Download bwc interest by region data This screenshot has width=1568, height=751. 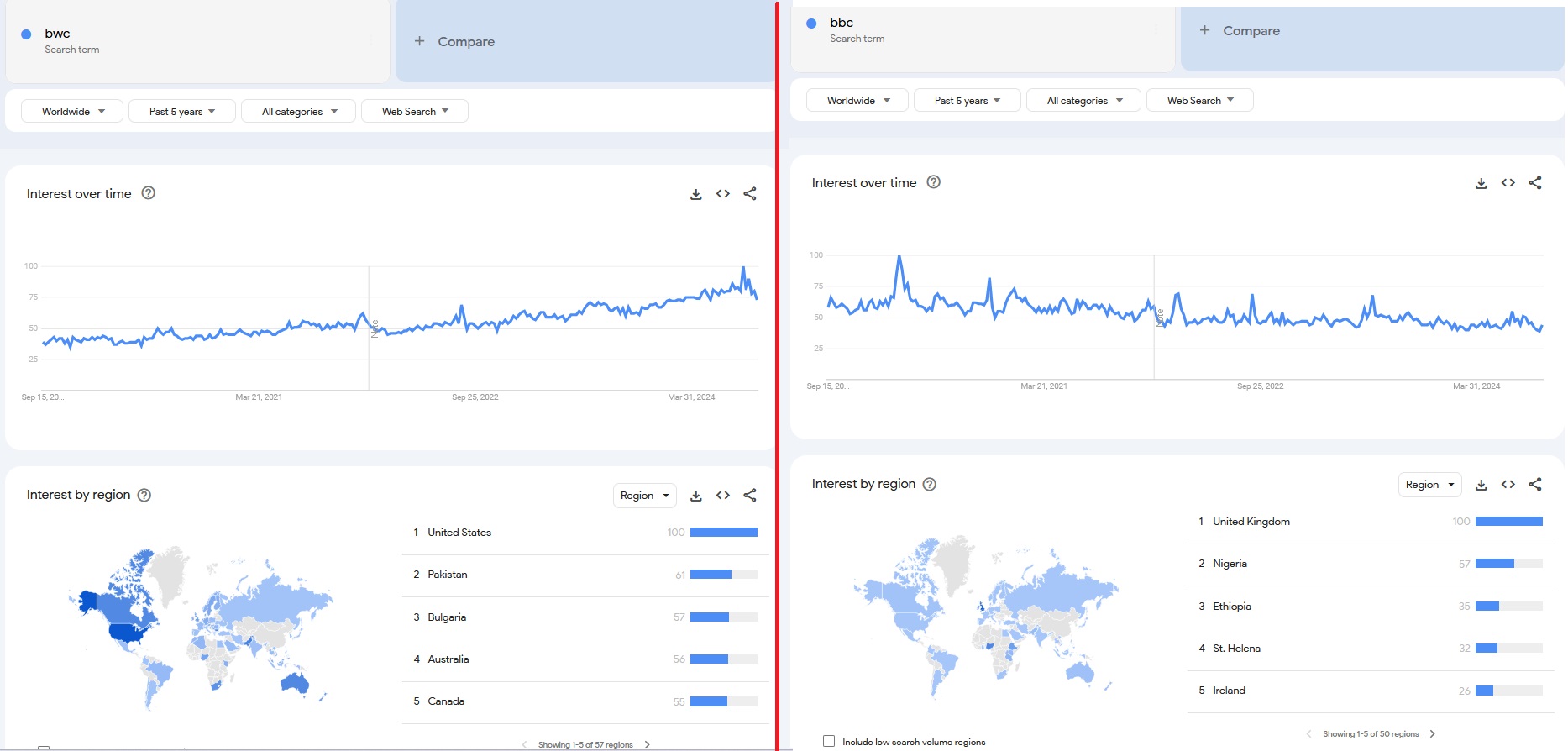coord(696,496)
